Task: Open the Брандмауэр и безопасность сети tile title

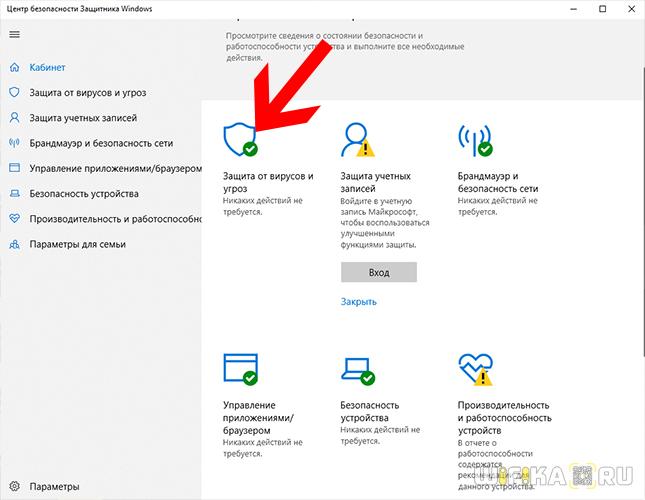Action: (x=498, y=182)
